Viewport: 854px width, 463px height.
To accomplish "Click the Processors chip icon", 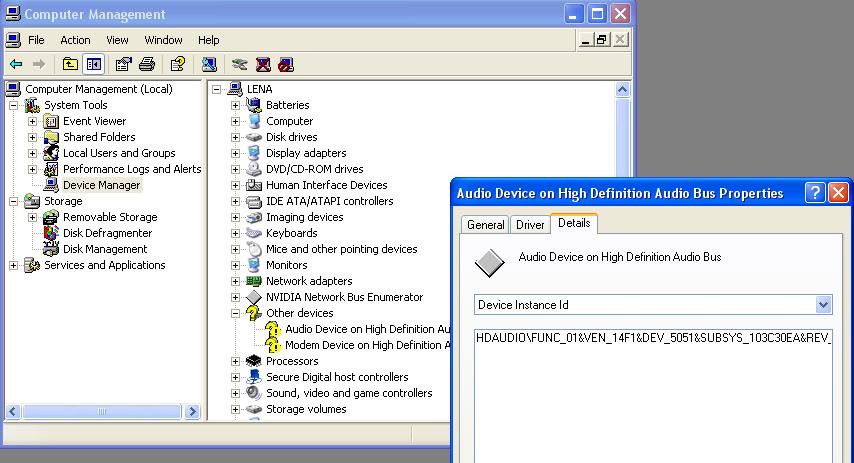I will 254,361.
